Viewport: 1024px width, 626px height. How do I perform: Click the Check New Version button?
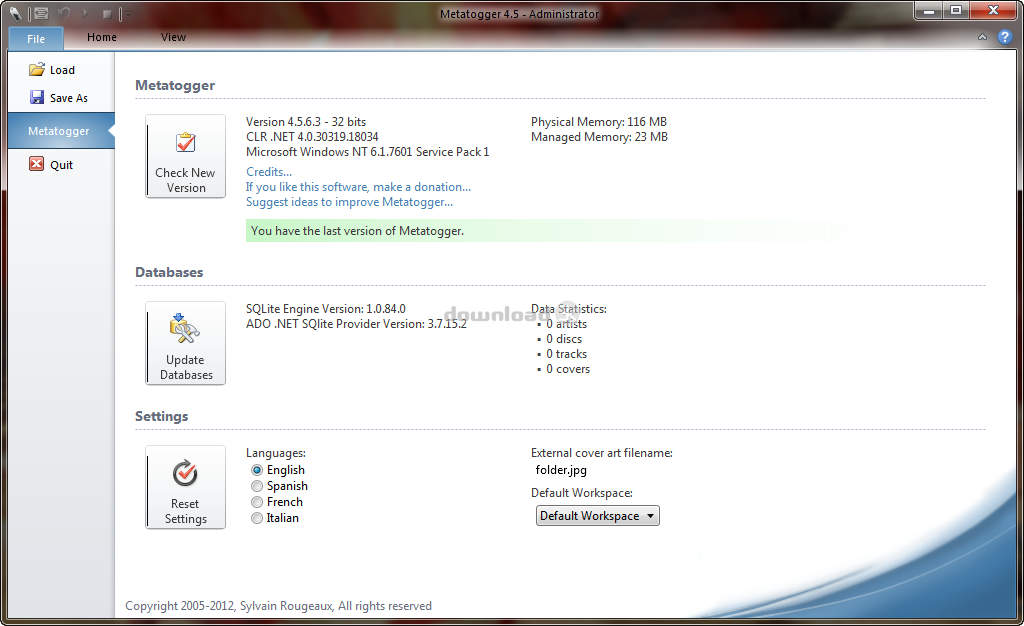(185, 156)
